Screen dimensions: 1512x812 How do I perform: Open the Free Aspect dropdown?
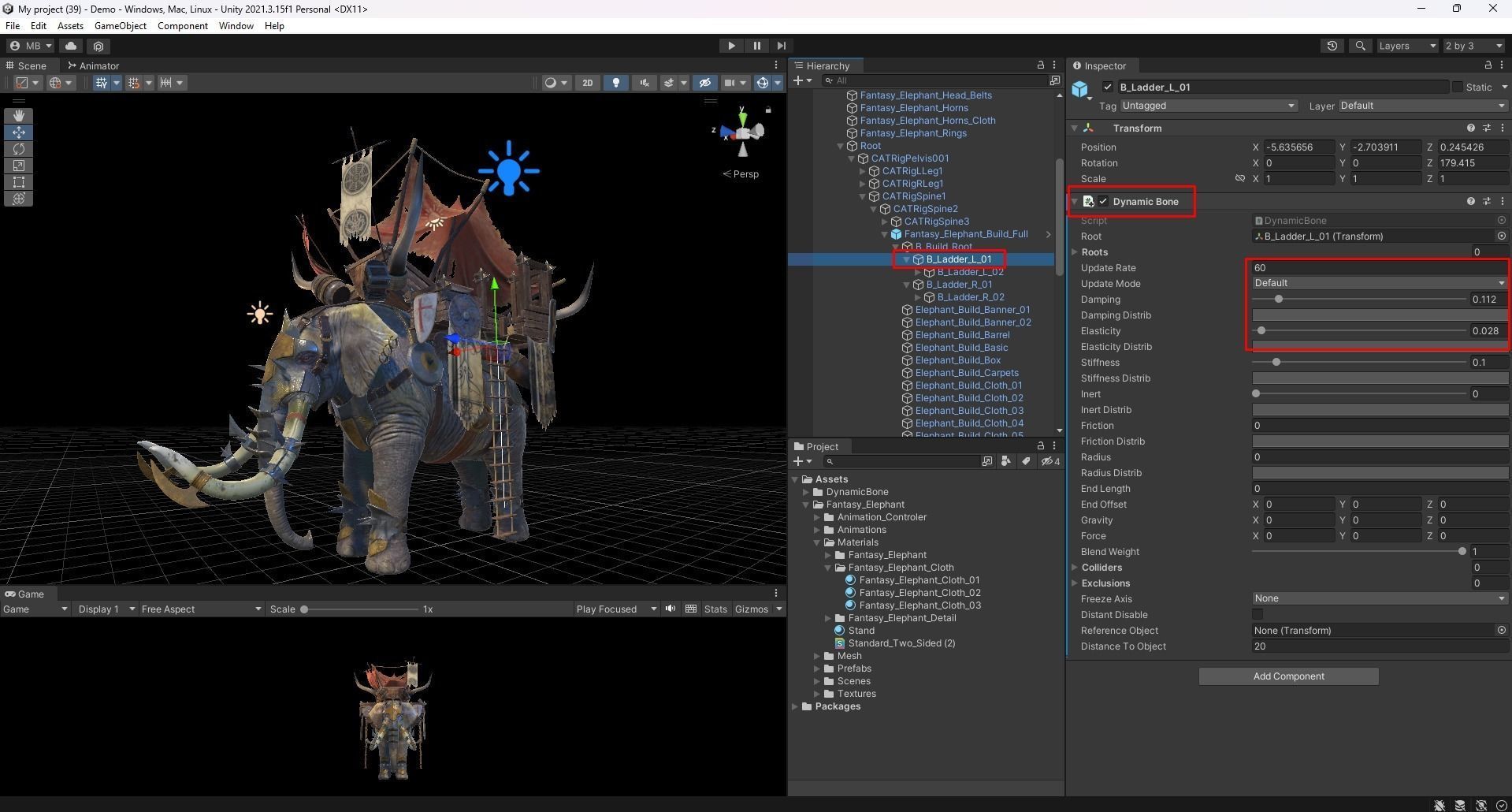point(201,609)
